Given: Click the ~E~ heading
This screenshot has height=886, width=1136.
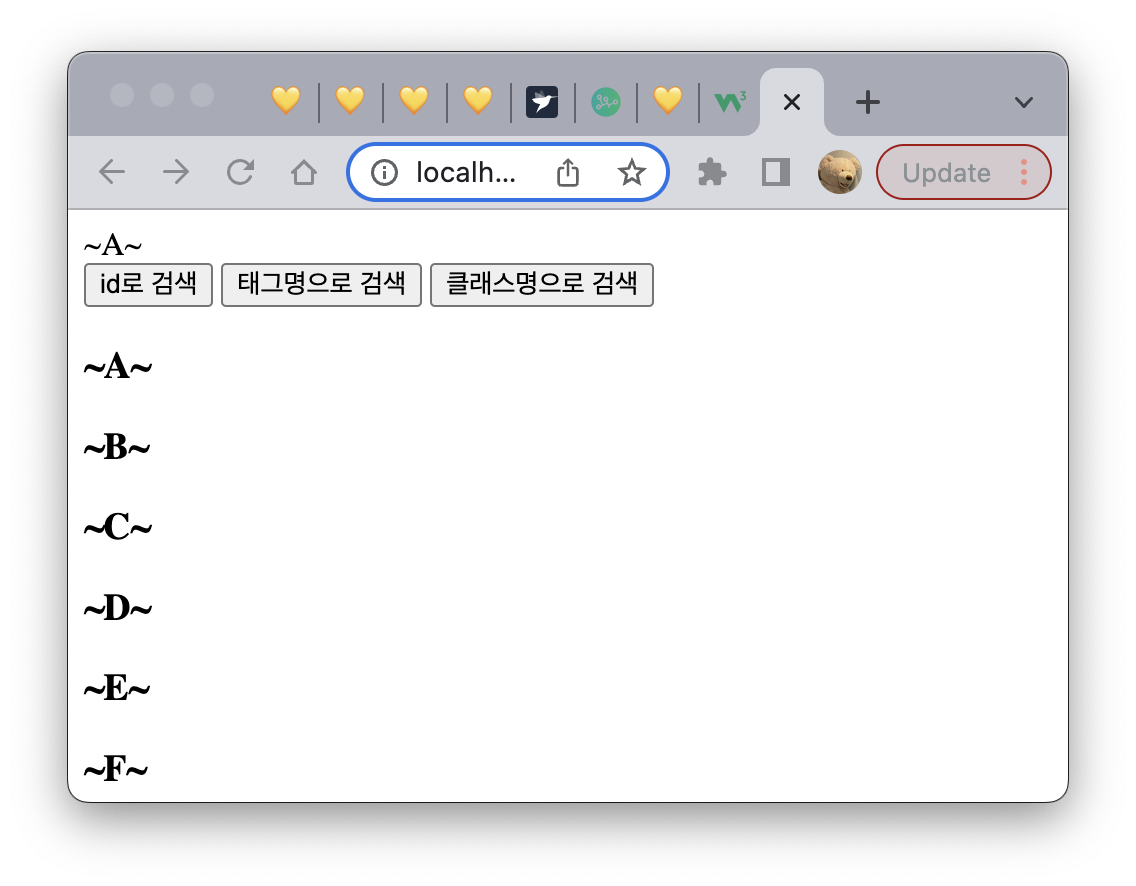Looking at the screenshot, I should (x=117, y=688).
